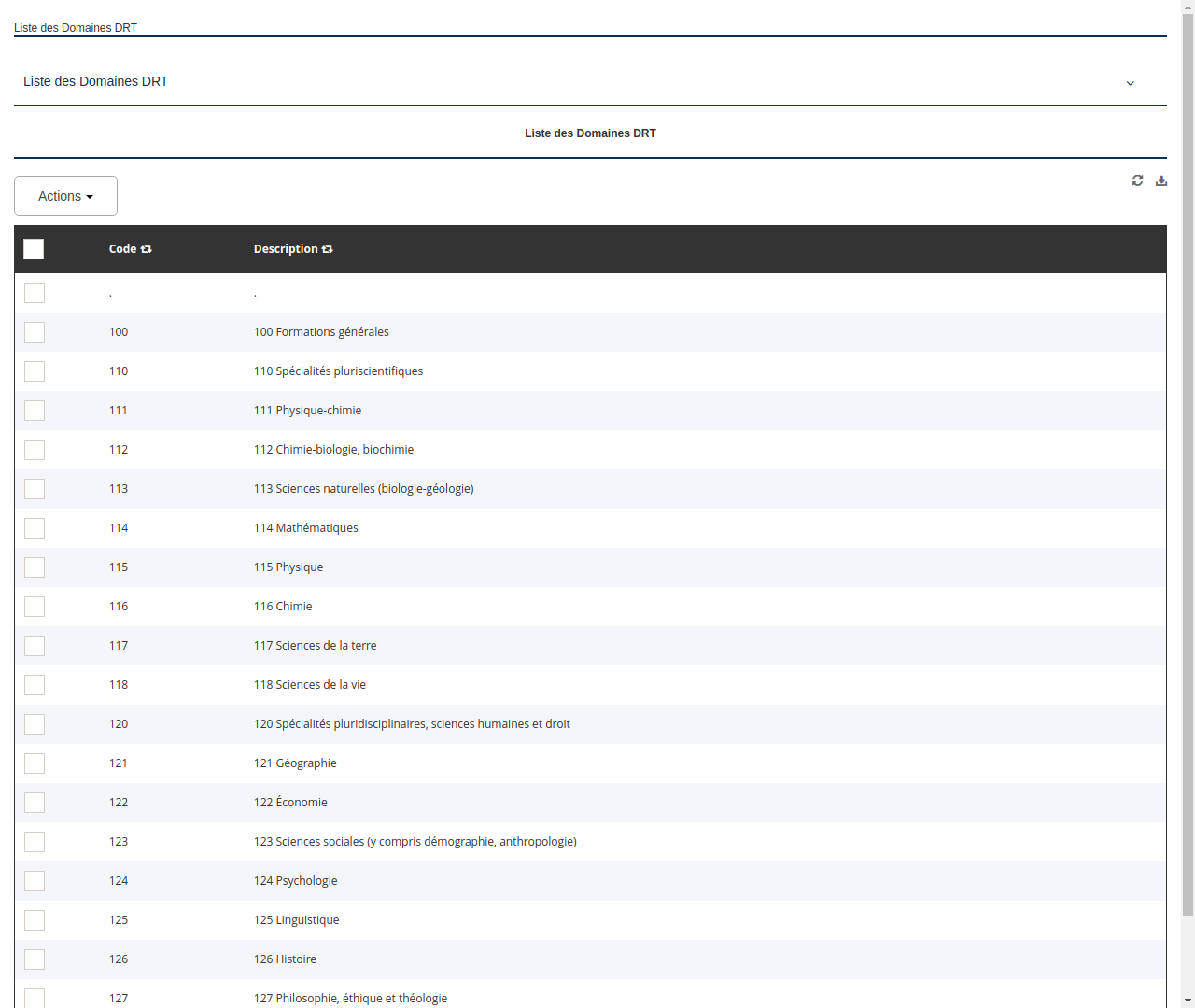Download the report using the download icon
The width and height of the screenshot is (1195, 1008).
tap(1161, 180)
